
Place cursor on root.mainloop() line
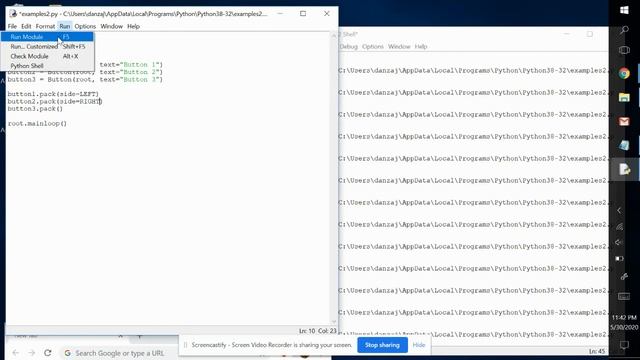click(37, 123)
